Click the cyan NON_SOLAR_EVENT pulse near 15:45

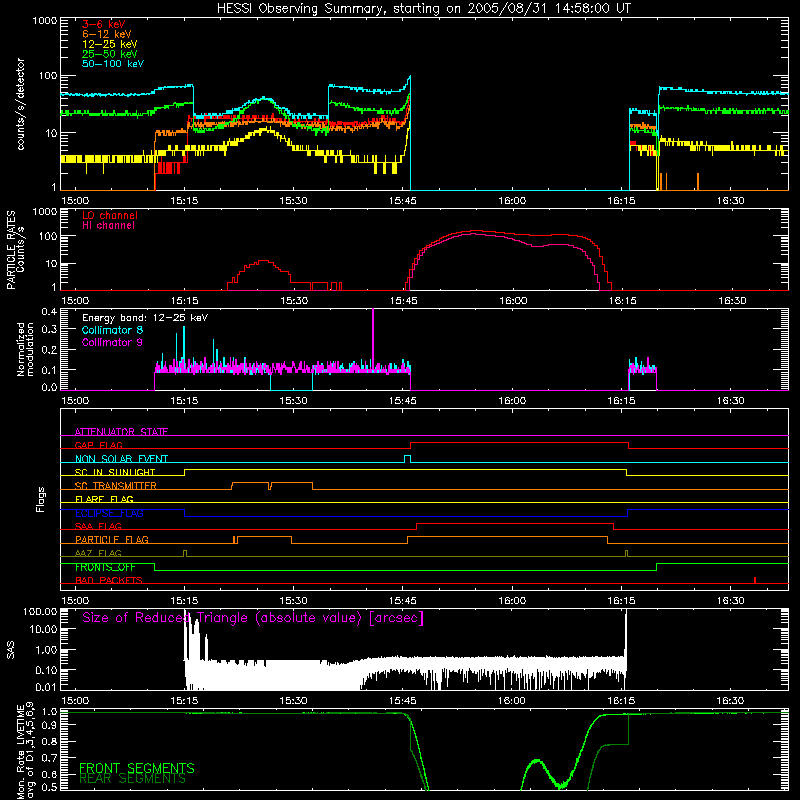click(407, 459)
